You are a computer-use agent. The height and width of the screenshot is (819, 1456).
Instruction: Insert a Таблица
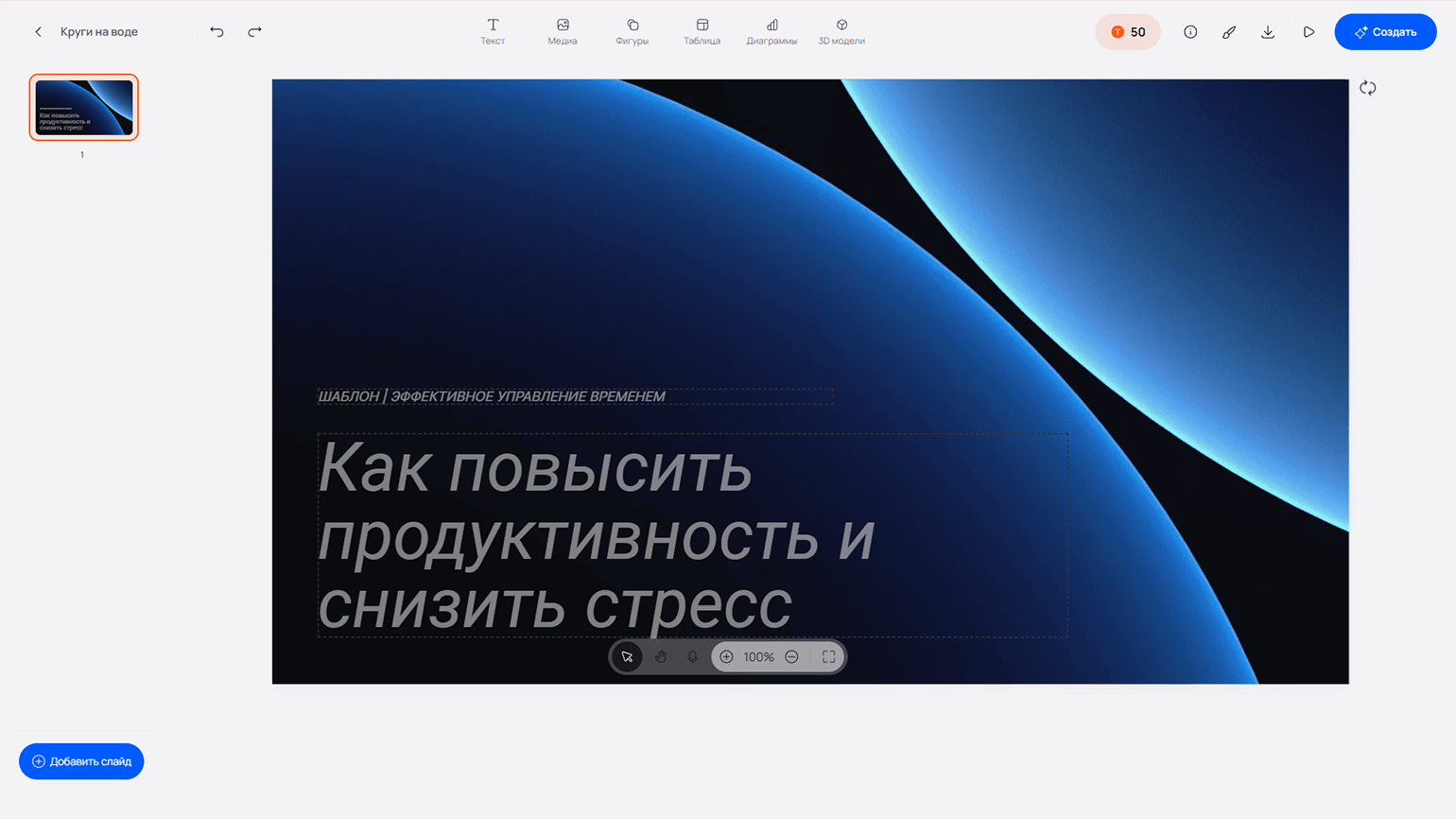[x=702, y=31]
